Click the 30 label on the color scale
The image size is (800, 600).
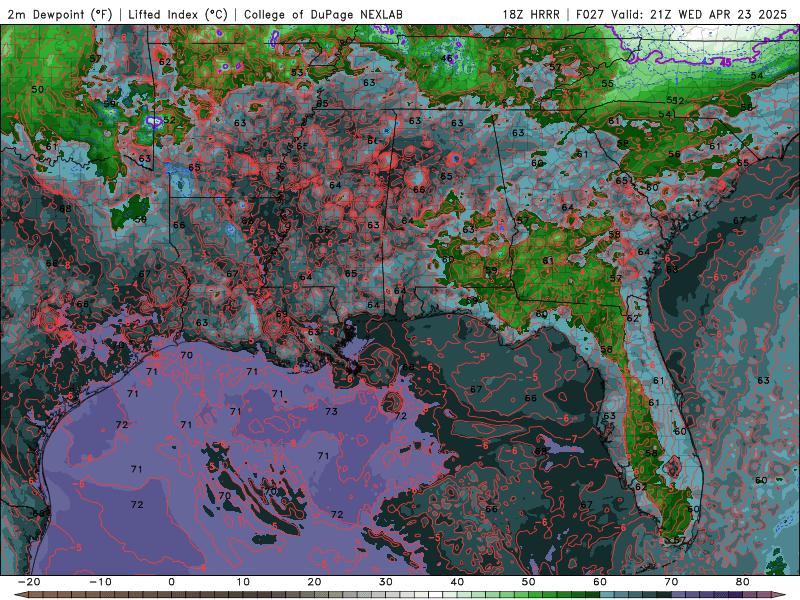click(x=386, y=582)
